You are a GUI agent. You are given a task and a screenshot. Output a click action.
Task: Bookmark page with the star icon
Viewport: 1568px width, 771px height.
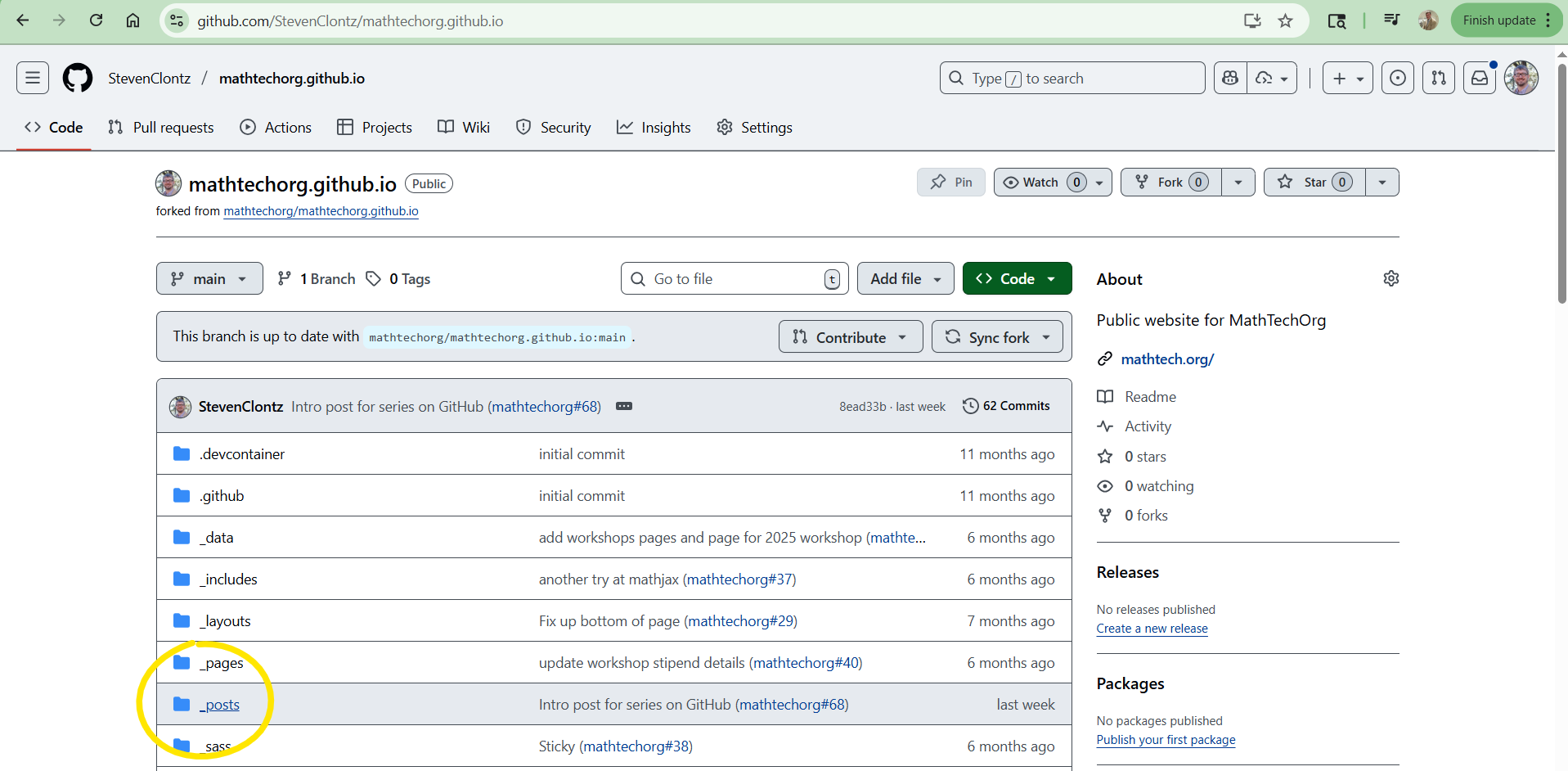click(x=1286, y=21)
